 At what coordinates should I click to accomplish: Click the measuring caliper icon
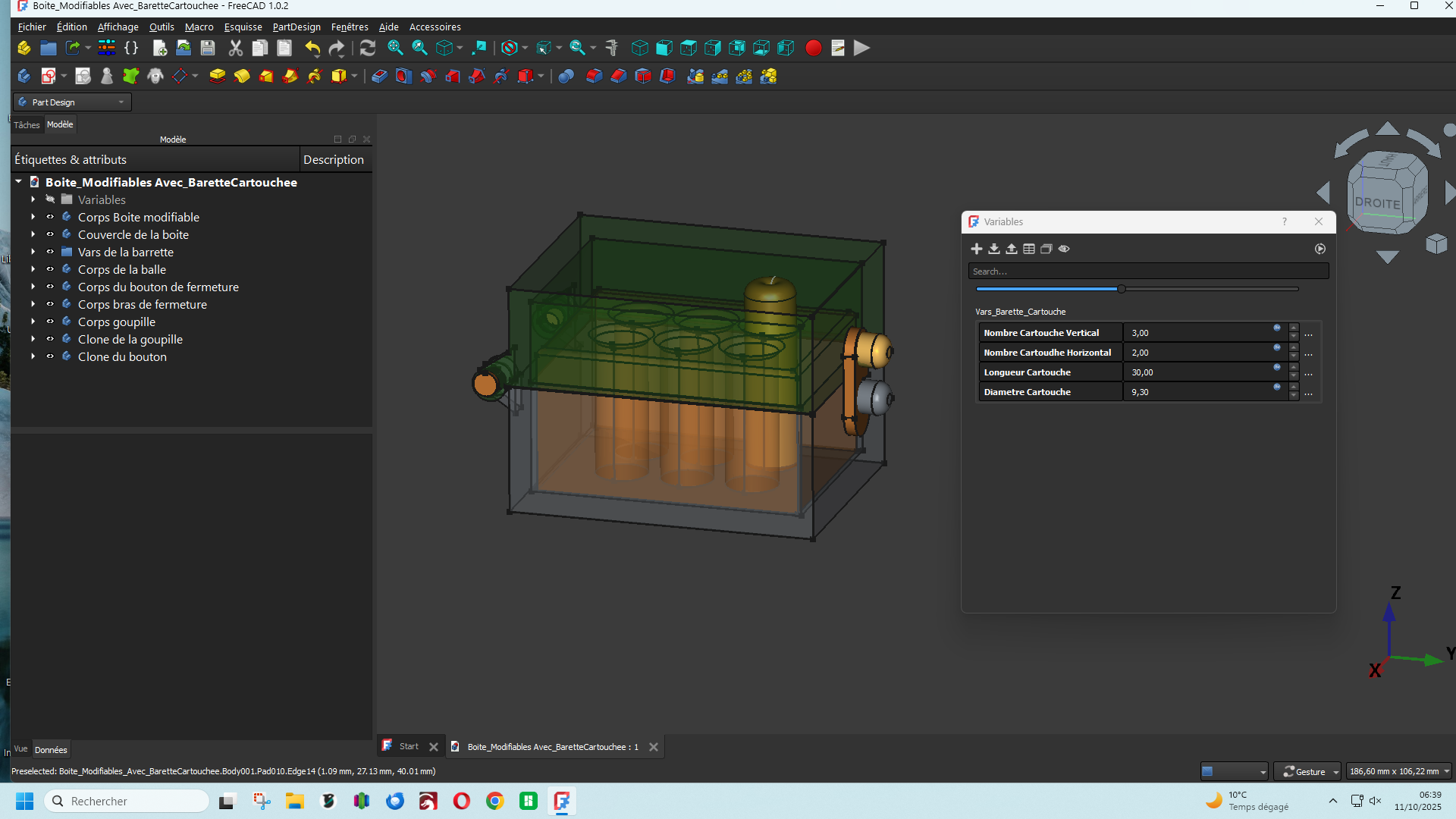[612, 49]
